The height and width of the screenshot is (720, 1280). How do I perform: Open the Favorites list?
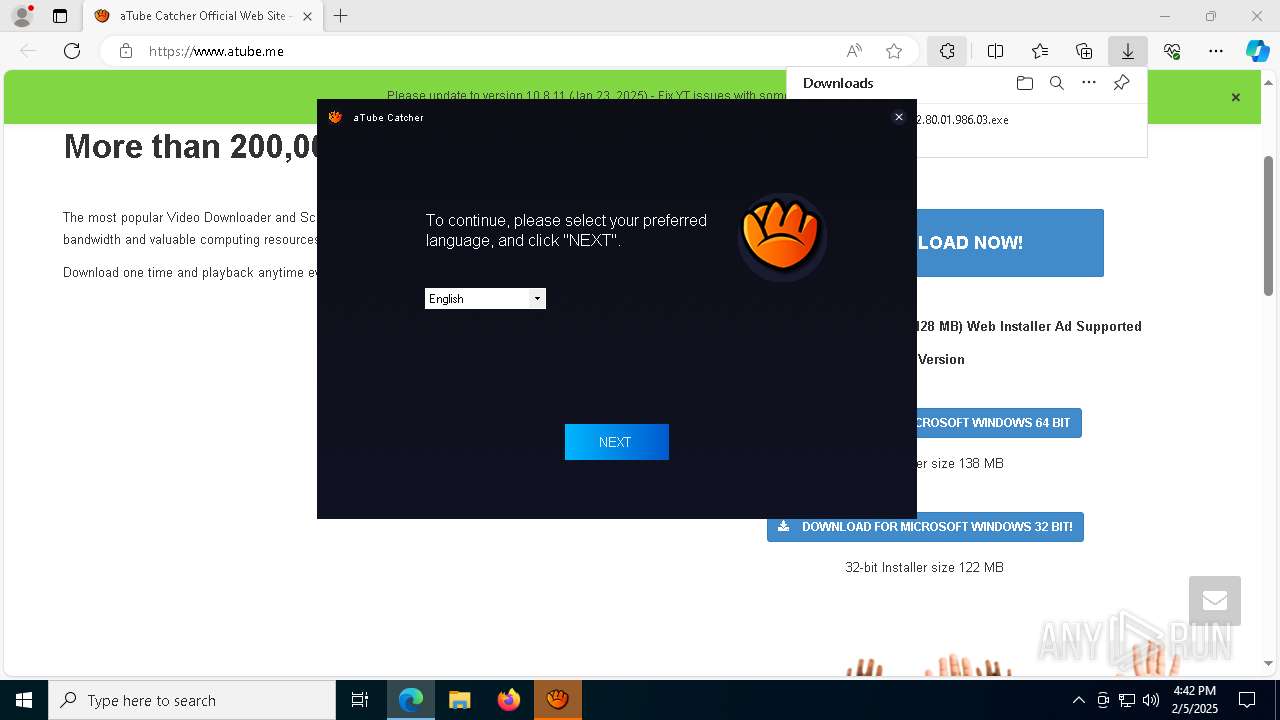click(1040, 51)
